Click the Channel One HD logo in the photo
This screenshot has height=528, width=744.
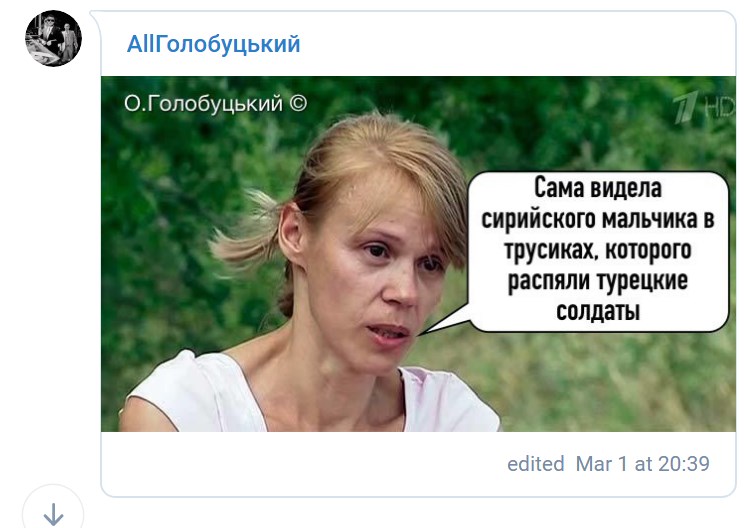click(704, 108)
